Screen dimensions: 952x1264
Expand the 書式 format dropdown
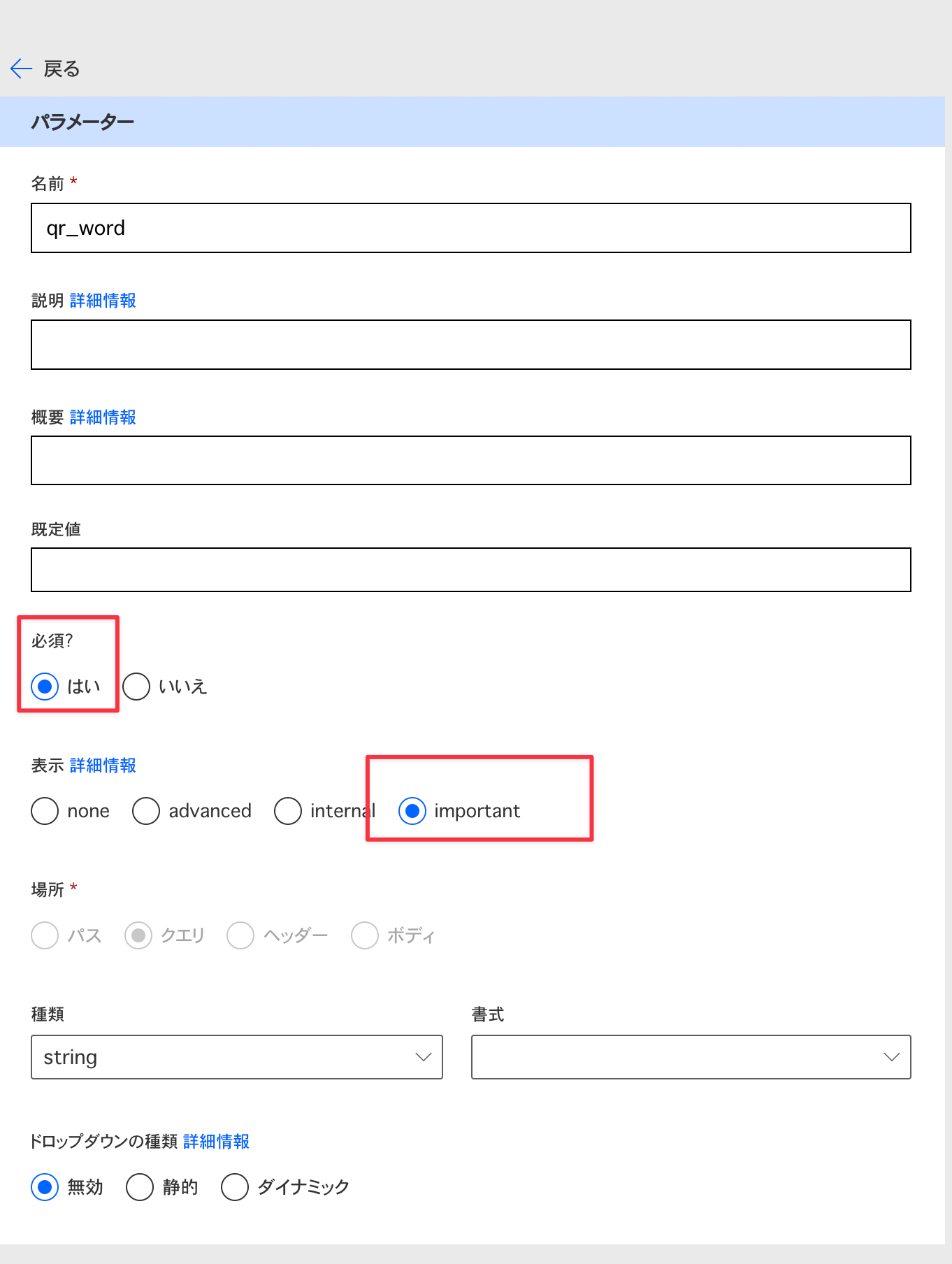point(691,1057)
